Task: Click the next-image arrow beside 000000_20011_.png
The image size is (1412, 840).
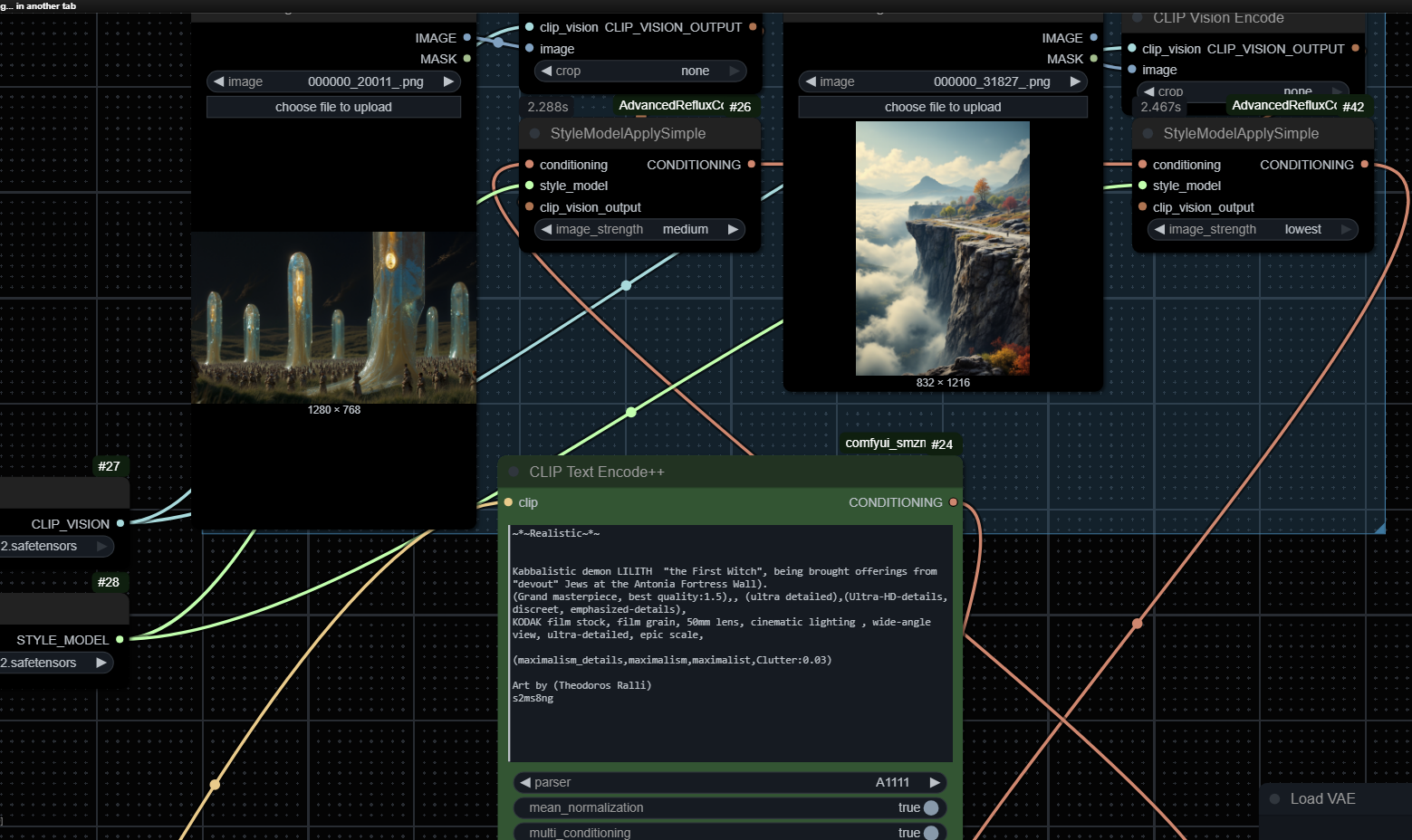Action: (x=448, y=81)
